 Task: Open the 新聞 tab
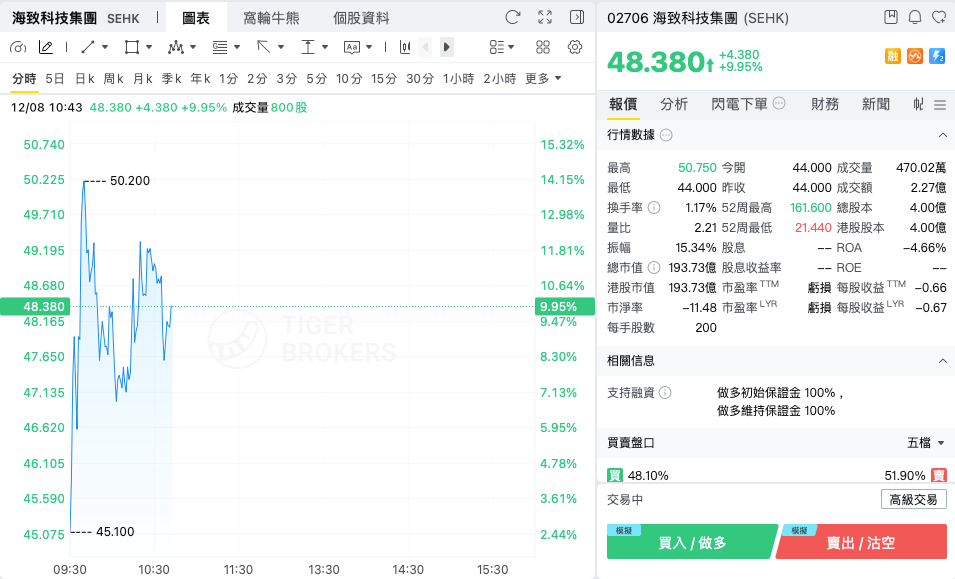tap(875, 104)
